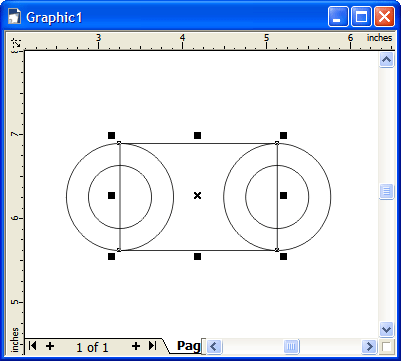Go to last page navigation arrow
The height and width of the screenshot is (361, 401).
click(152, 346)
